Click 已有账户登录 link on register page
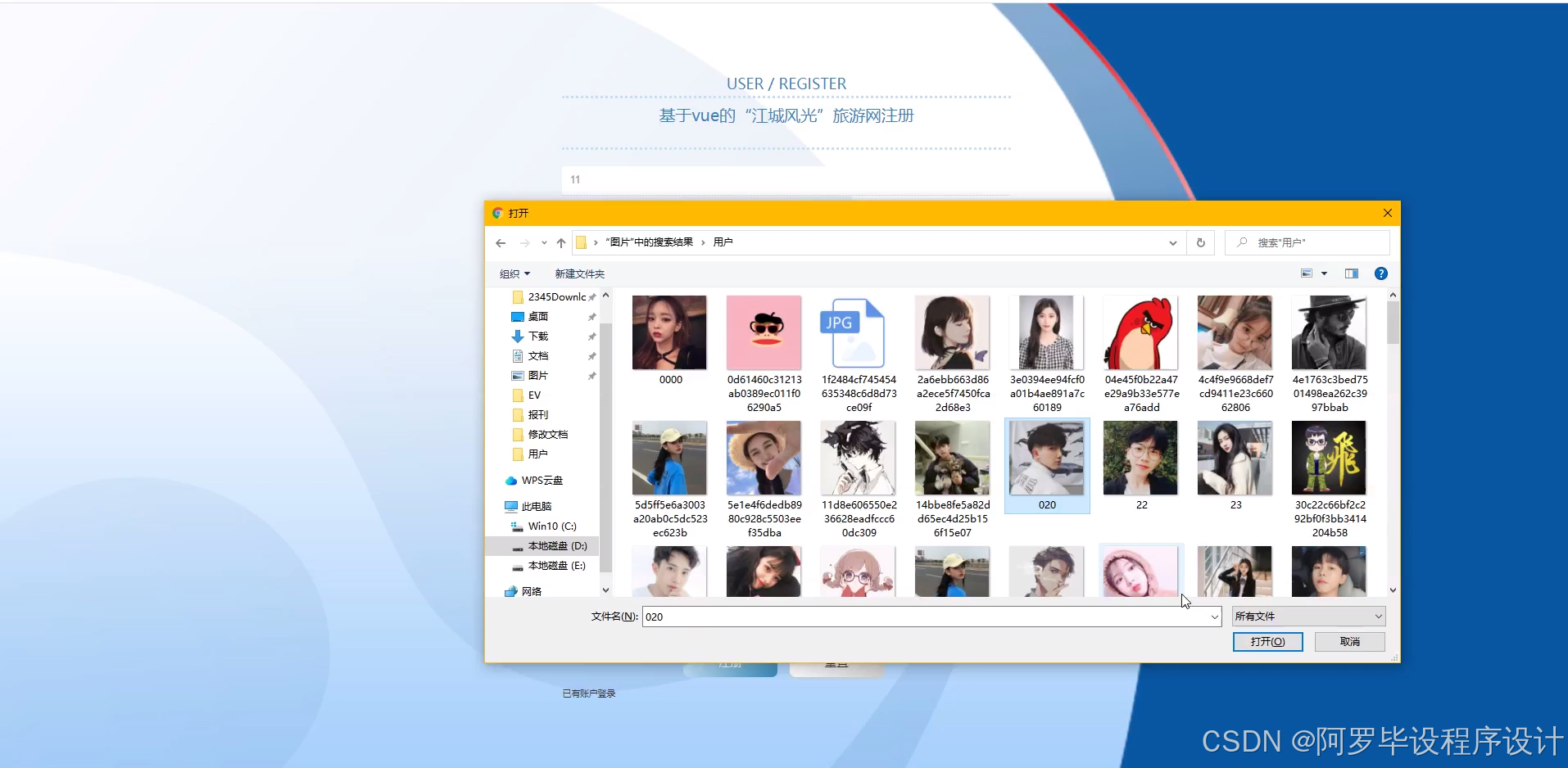 click(588, 693)
